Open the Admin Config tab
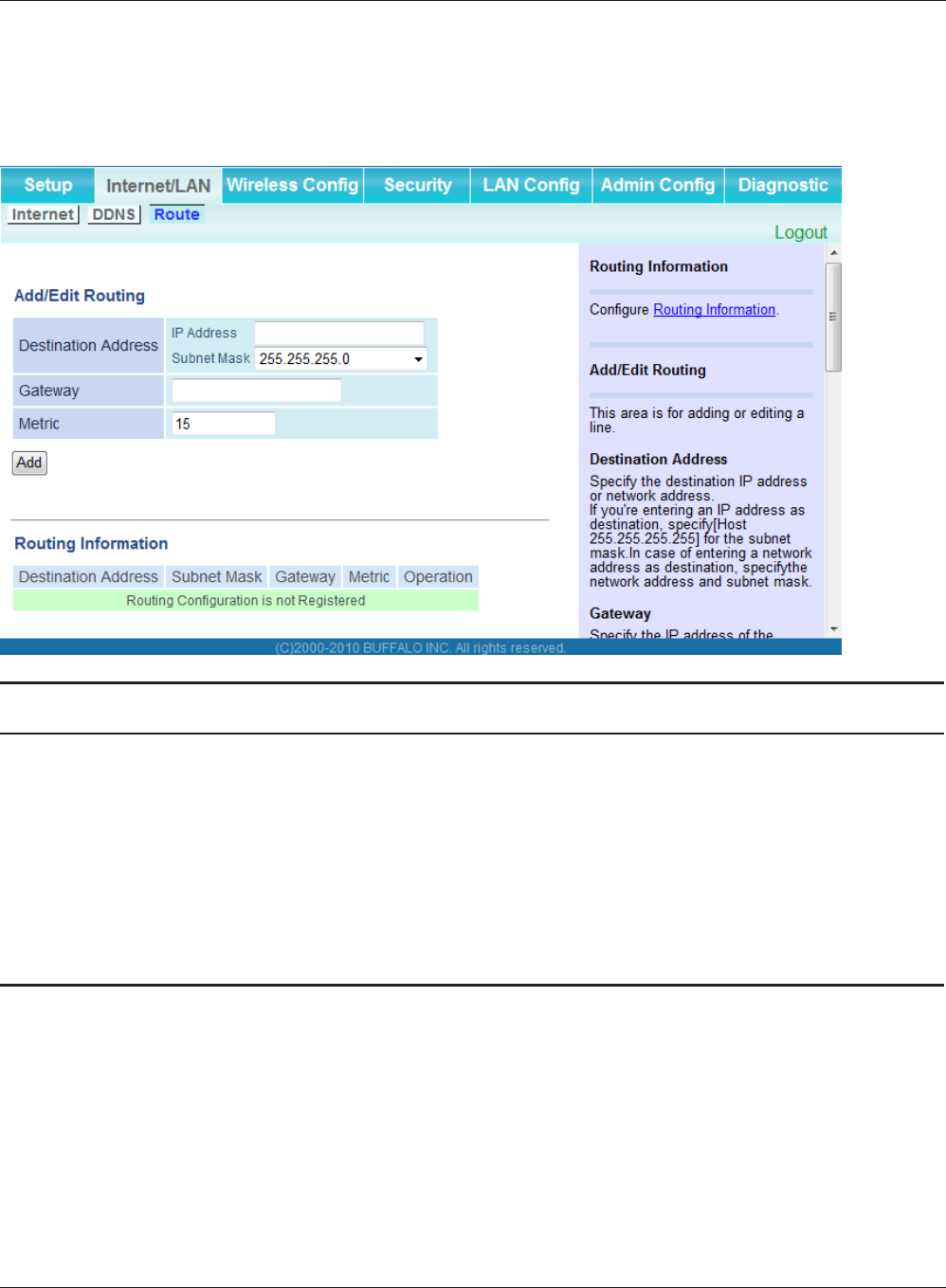The image size is (946, 1288). click(x=658, y=186)
